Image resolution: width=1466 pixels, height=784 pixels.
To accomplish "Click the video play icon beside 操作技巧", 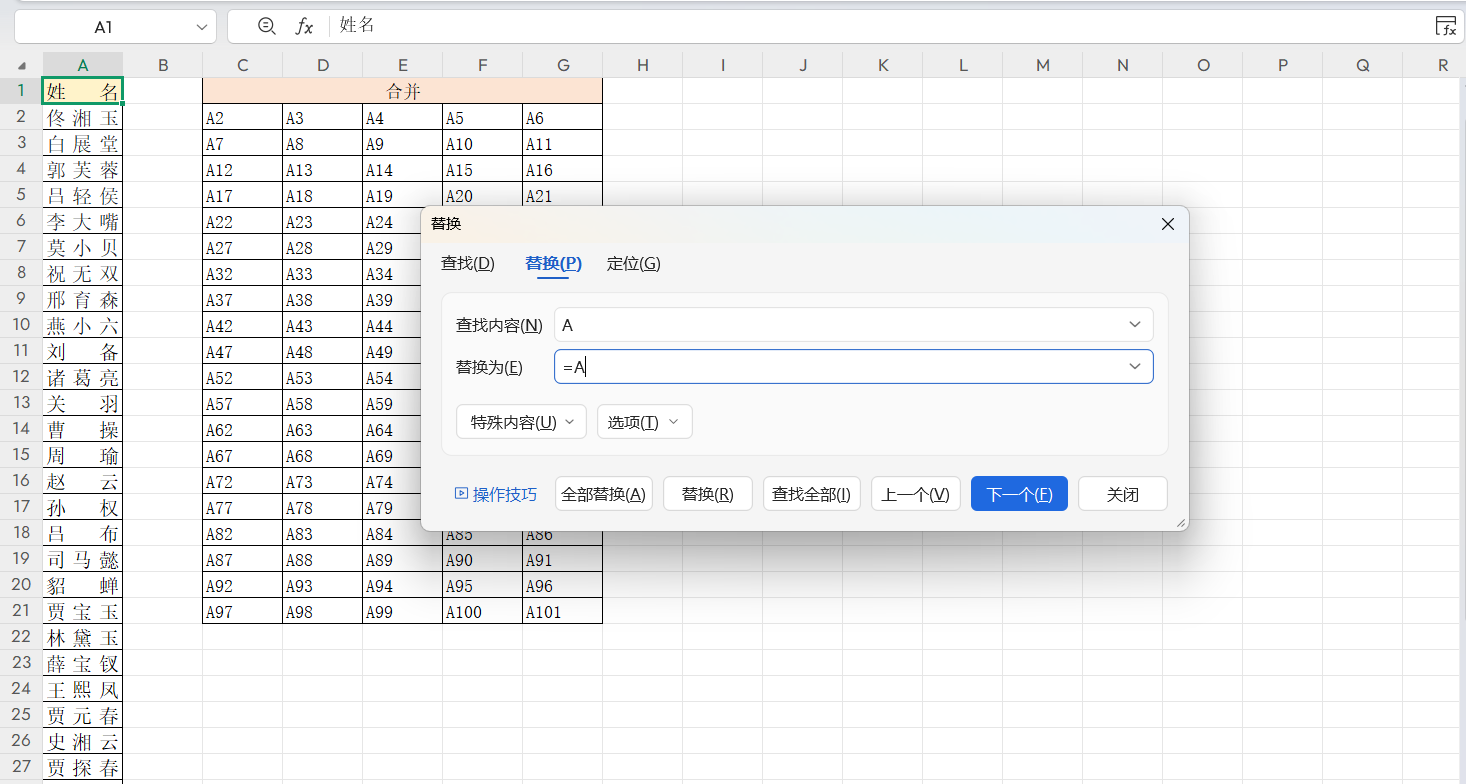I will click(x=460, y=493).
